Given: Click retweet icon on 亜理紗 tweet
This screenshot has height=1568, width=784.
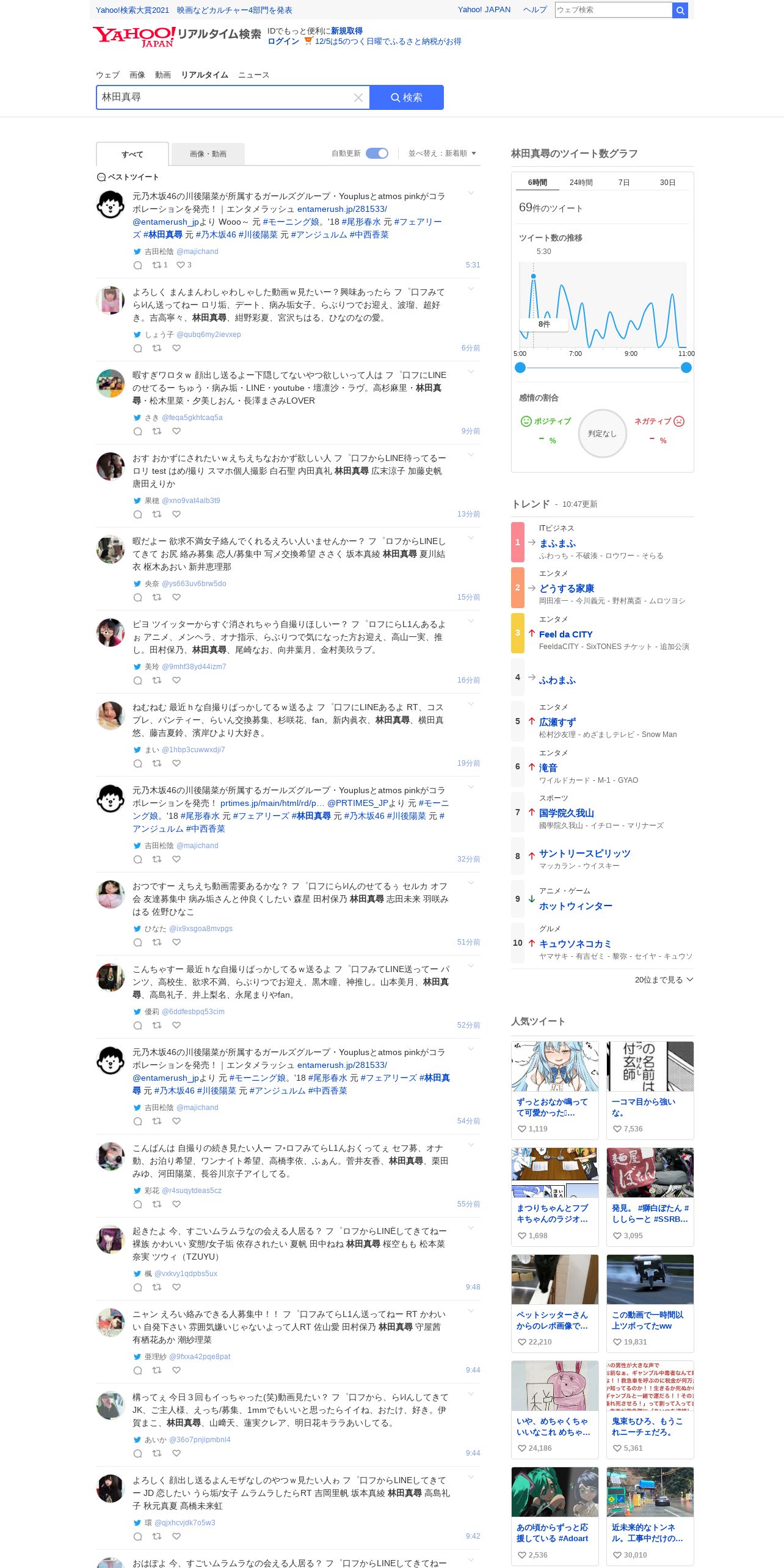Looking at the screenshot, I should pyautogui.click(x=157, y=1370).
